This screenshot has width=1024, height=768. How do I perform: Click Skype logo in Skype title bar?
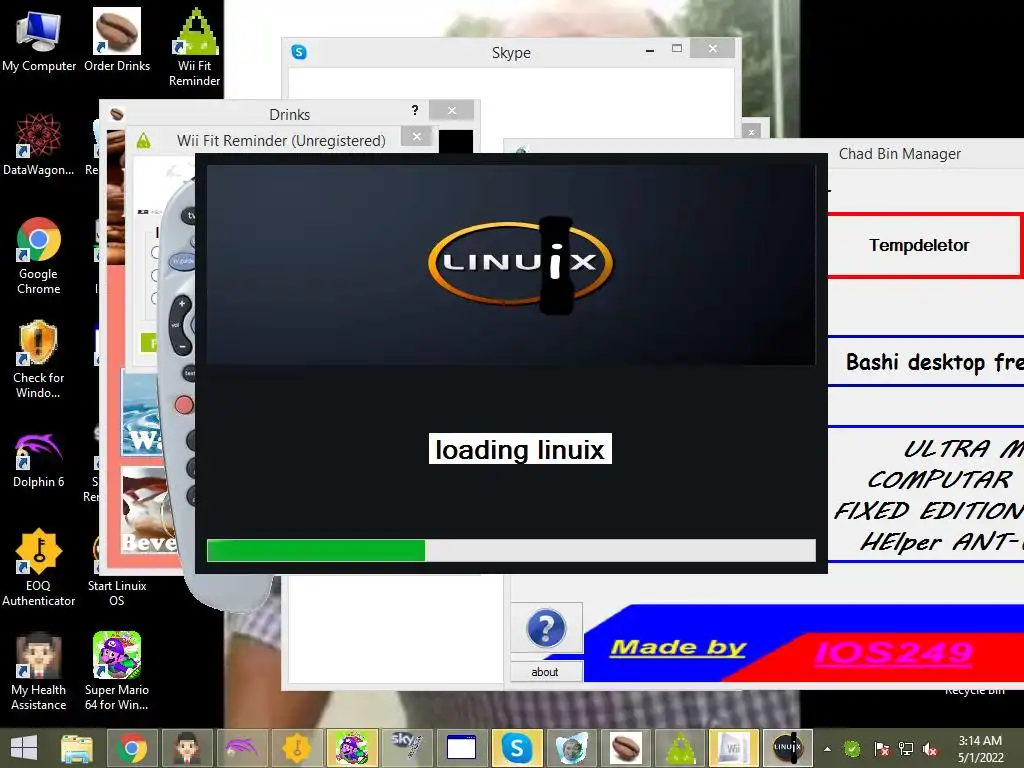(299, 52)
